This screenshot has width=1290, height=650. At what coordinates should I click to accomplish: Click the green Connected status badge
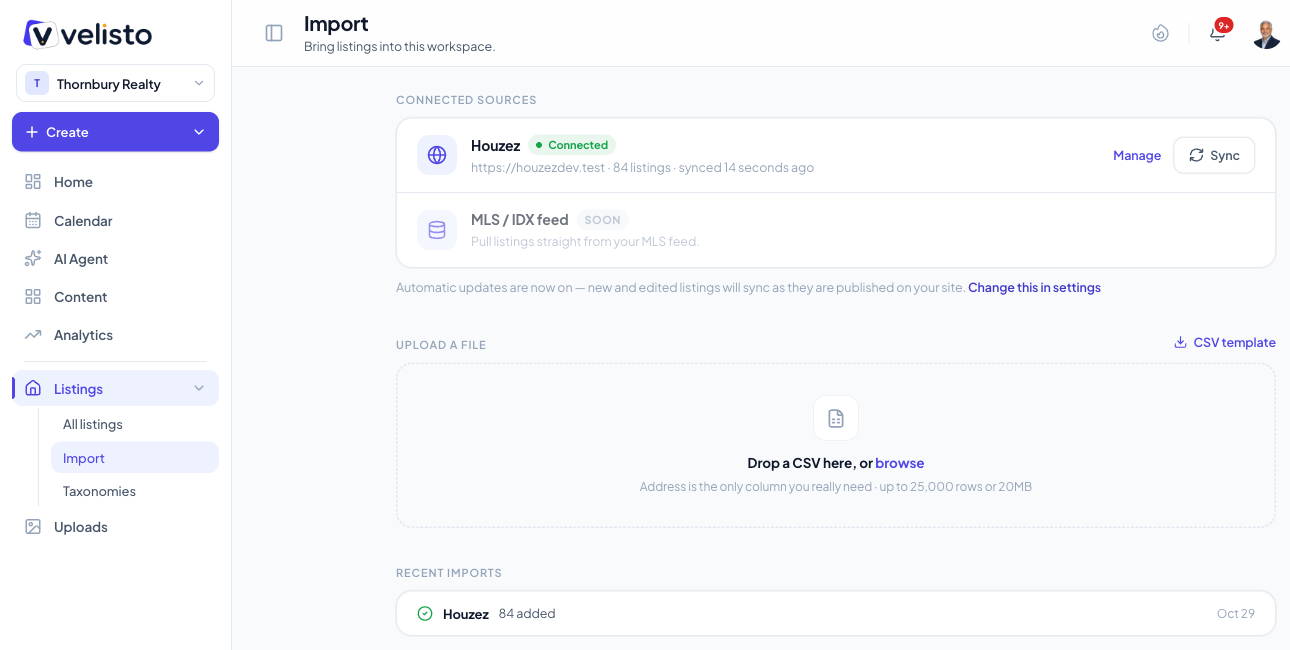pos(572,145)
